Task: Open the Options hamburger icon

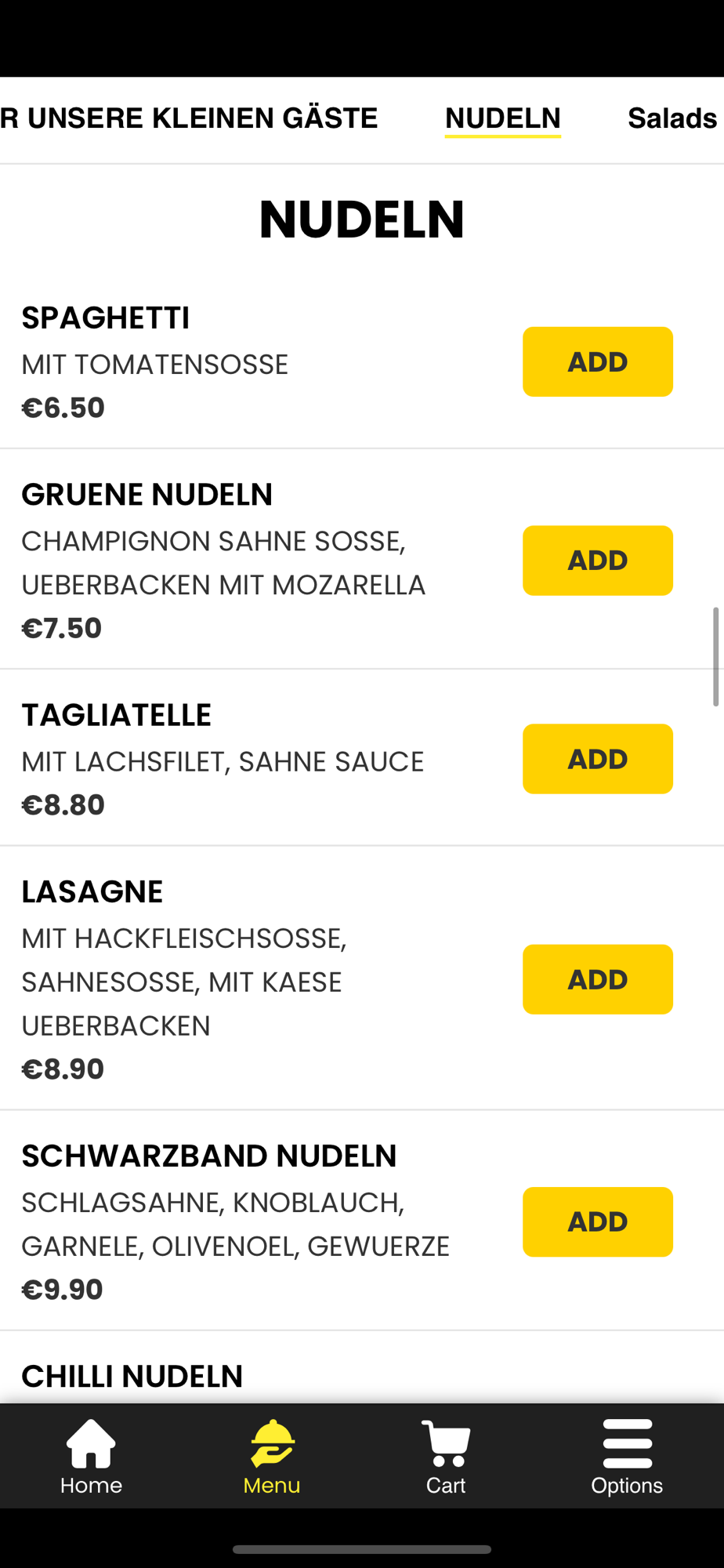Action: click(627, 1444)
